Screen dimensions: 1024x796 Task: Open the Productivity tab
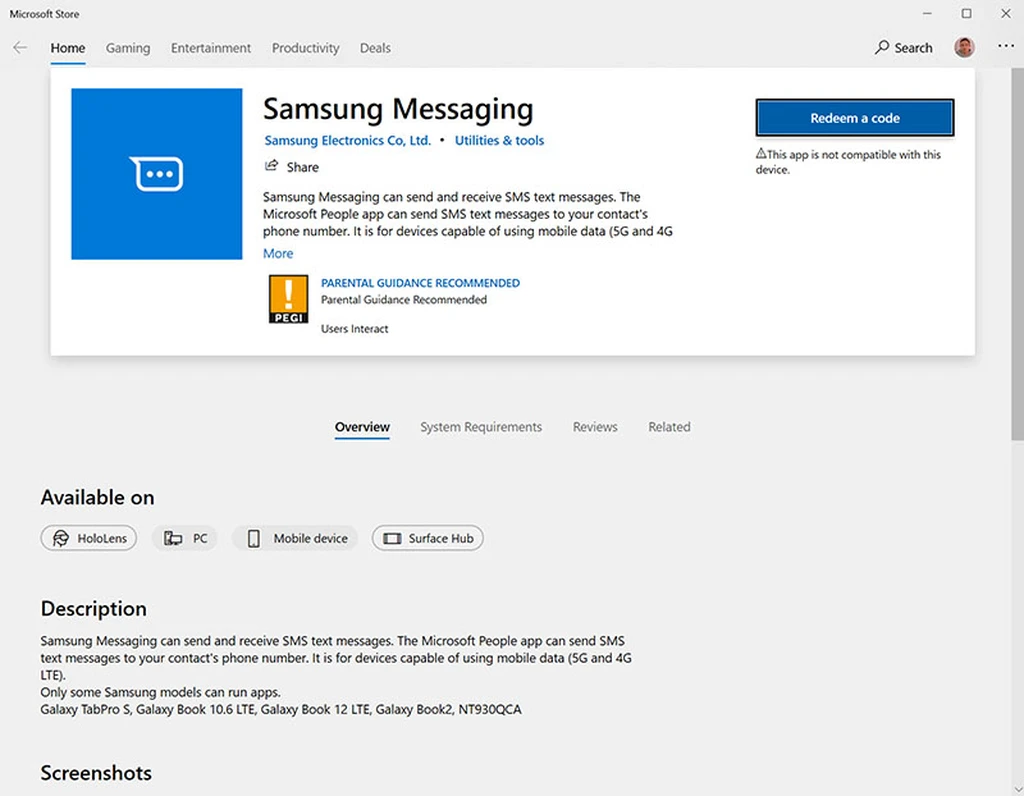tap(306, 48)
